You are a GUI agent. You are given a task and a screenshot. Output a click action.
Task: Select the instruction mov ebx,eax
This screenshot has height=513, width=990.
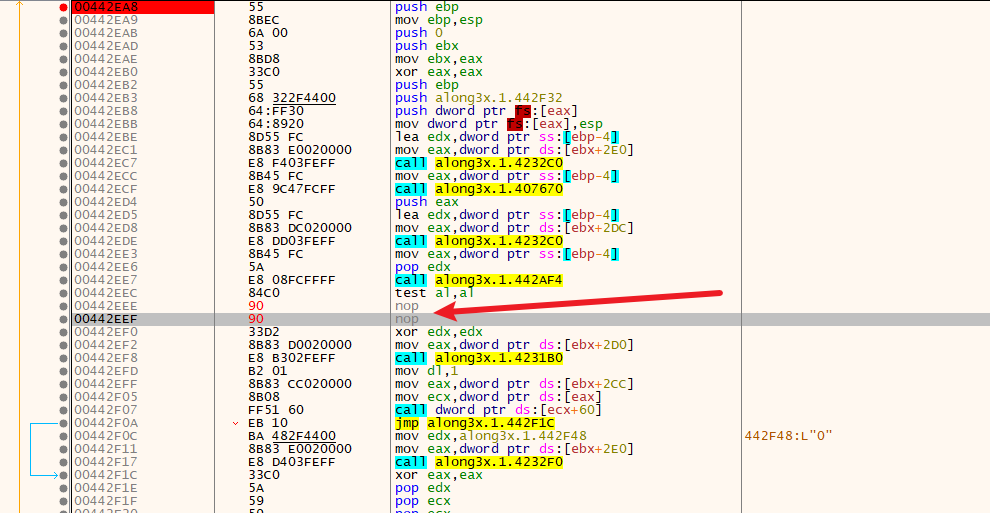coord(439,59)
